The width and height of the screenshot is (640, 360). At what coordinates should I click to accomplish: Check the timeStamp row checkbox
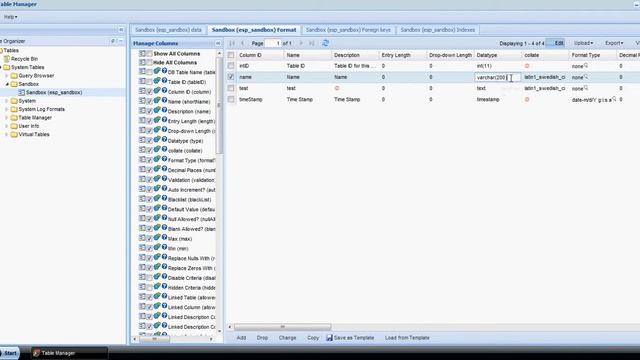pyautogui.click(x=231, y=99)
